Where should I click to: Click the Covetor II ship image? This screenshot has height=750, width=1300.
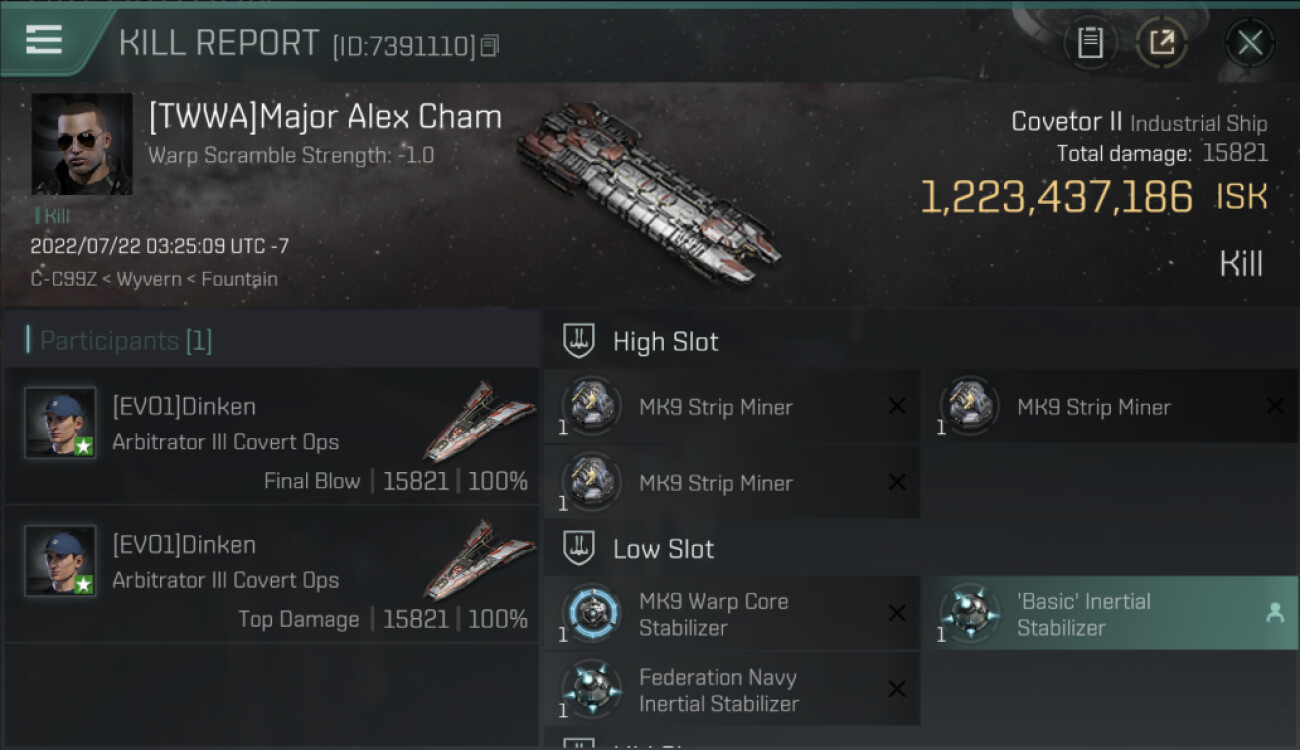pyautogui.click(x=648, y=190)
